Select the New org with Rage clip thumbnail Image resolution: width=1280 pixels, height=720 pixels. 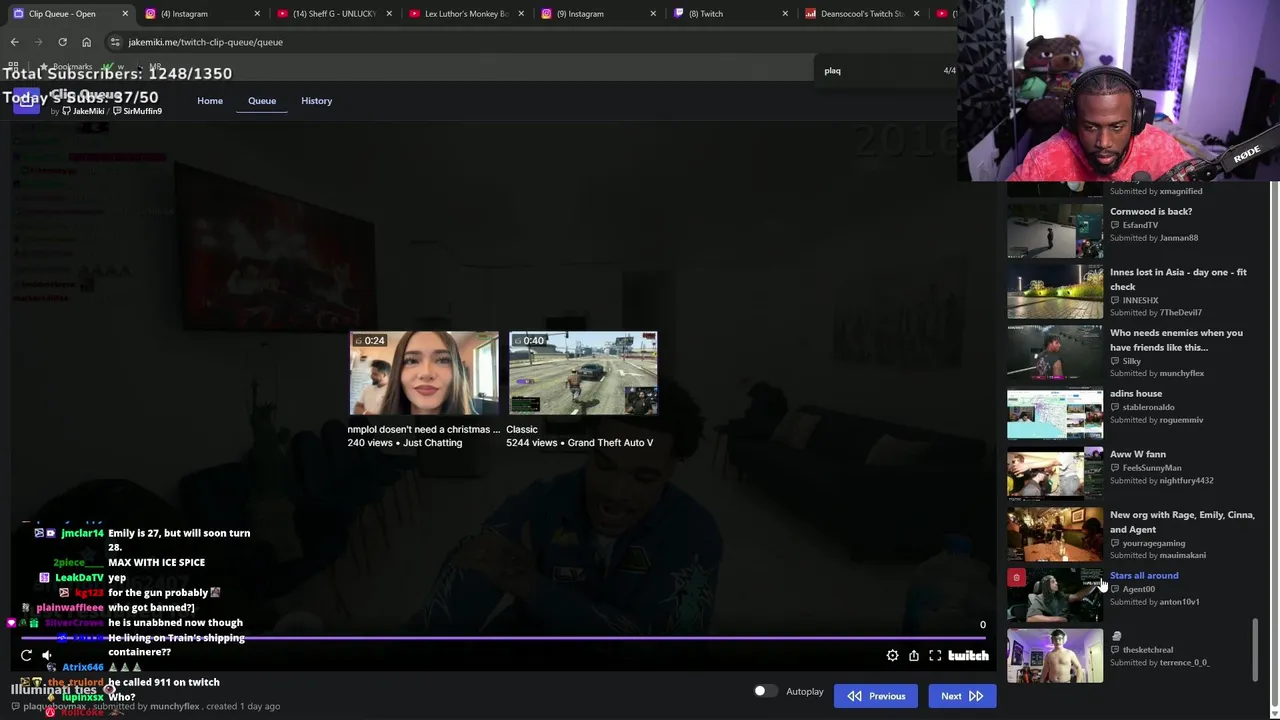click(1055, 534)
